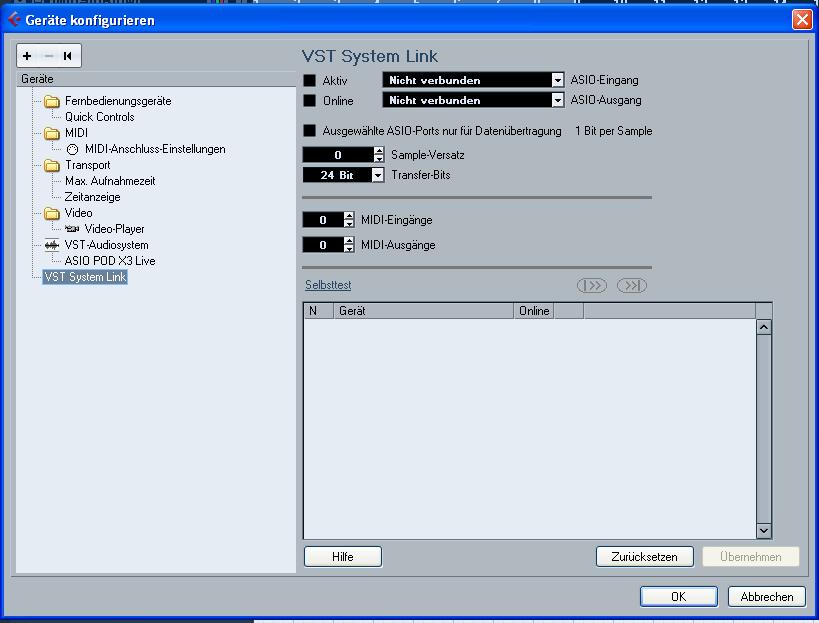
Task: Select Max. Aufnahmezeit entry
Action: pos(110,181)
